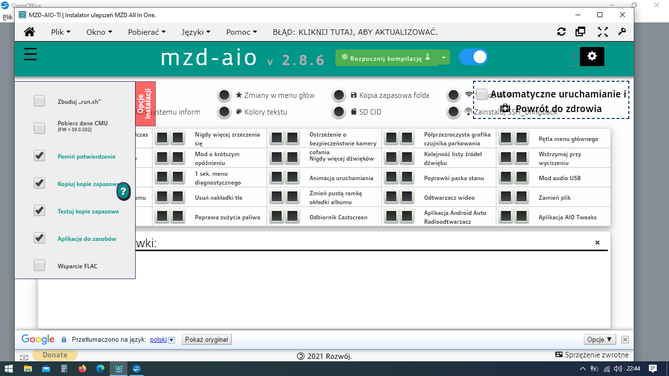
Task: Go to the home icon
Action: tap(29, 32)
